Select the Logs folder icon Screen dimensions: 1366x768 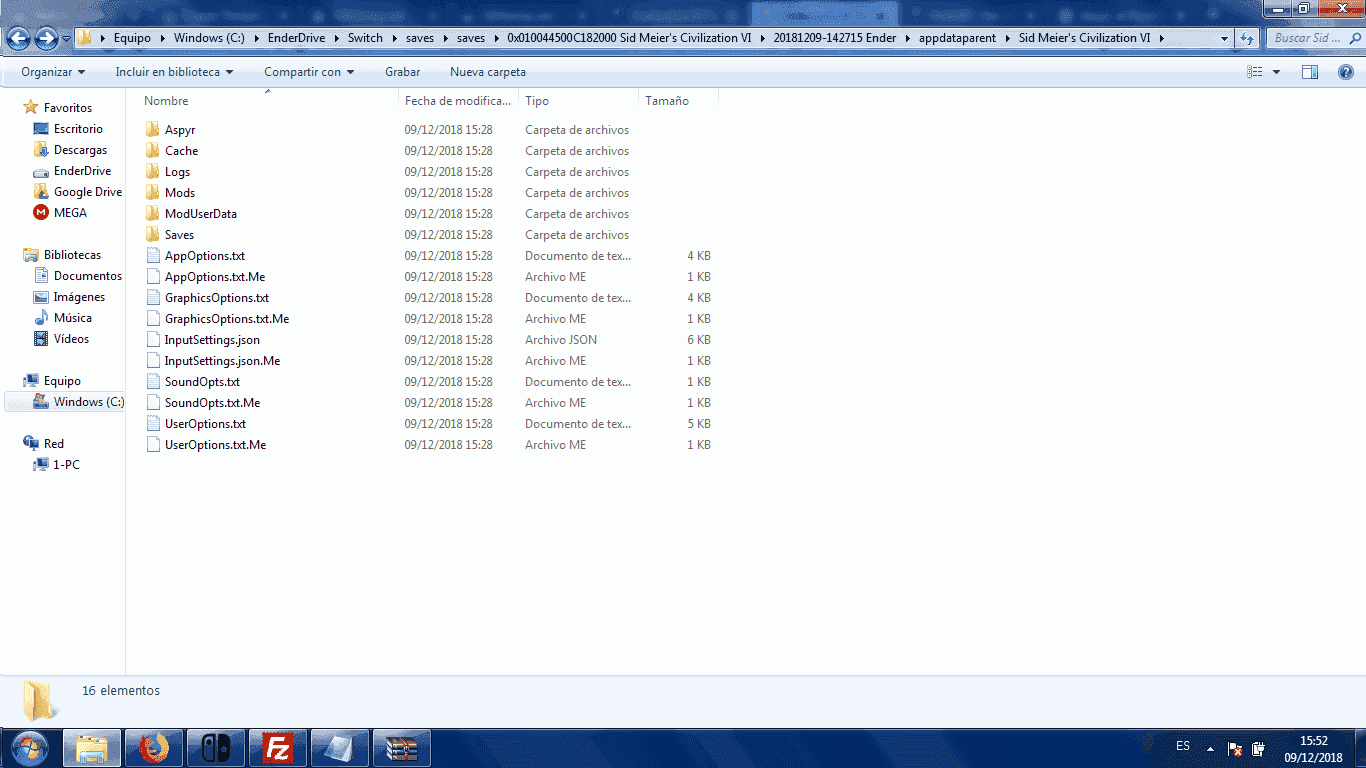pyautogui.click(x=152, y=172)
